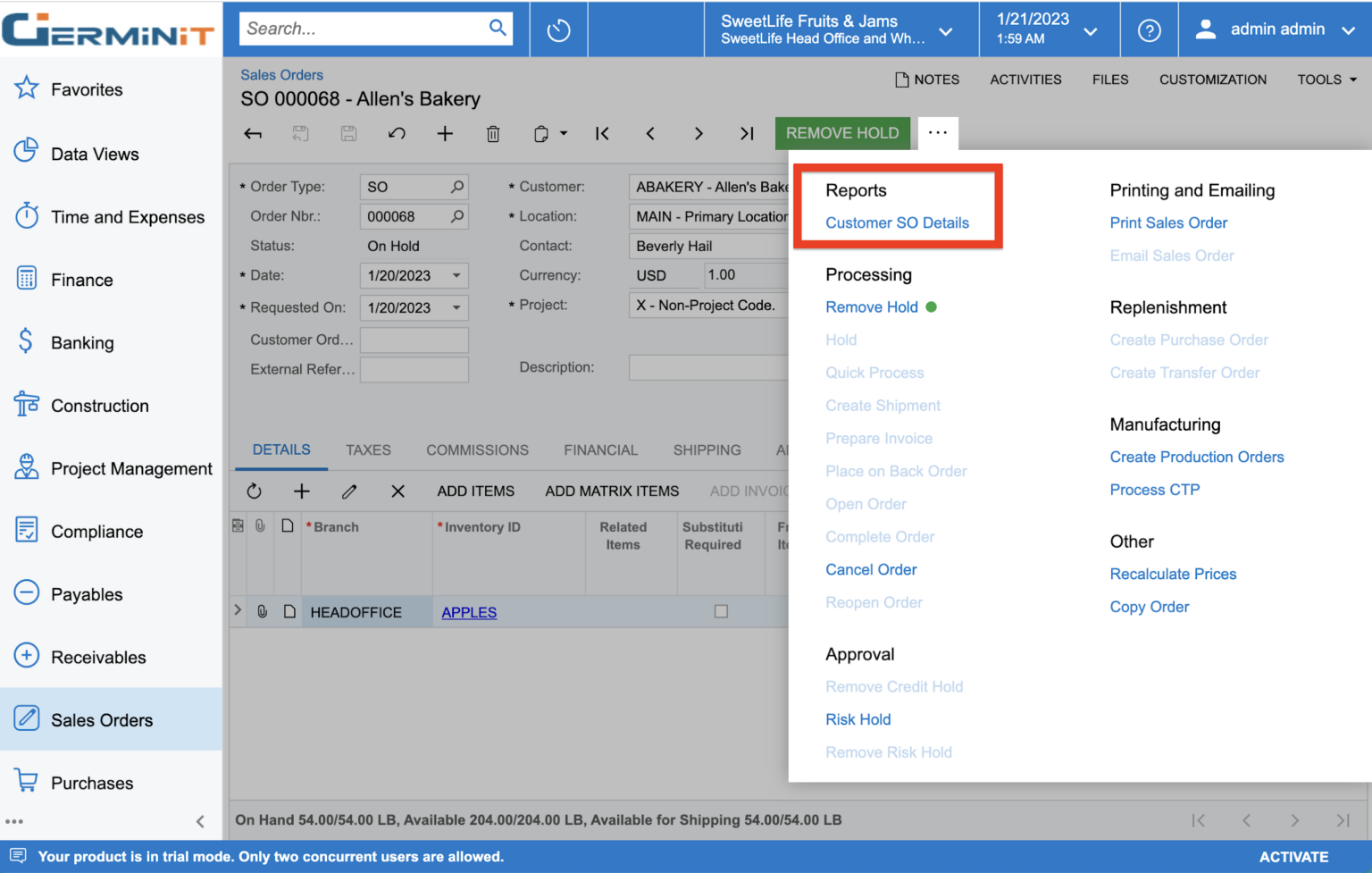Image resolution: width=1372 pixels, height=873 pixels.
Task: Select Cancel Order from the menu
Action: point(871,569)
